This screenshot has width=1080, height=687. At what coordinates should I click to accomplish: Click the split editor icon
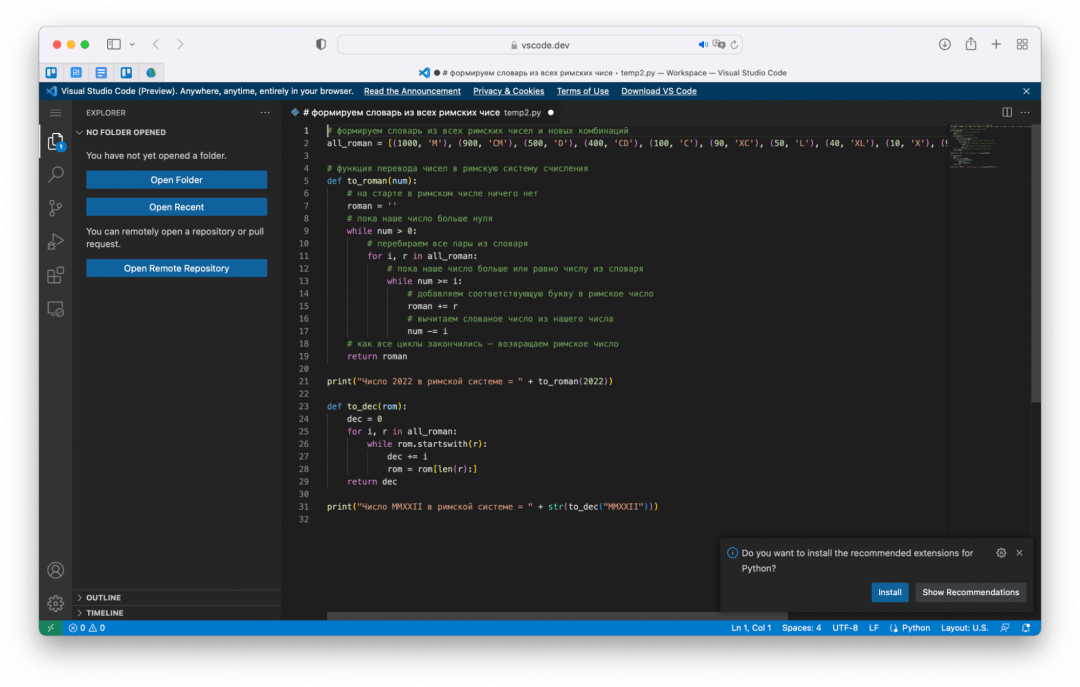(1007, 113)
